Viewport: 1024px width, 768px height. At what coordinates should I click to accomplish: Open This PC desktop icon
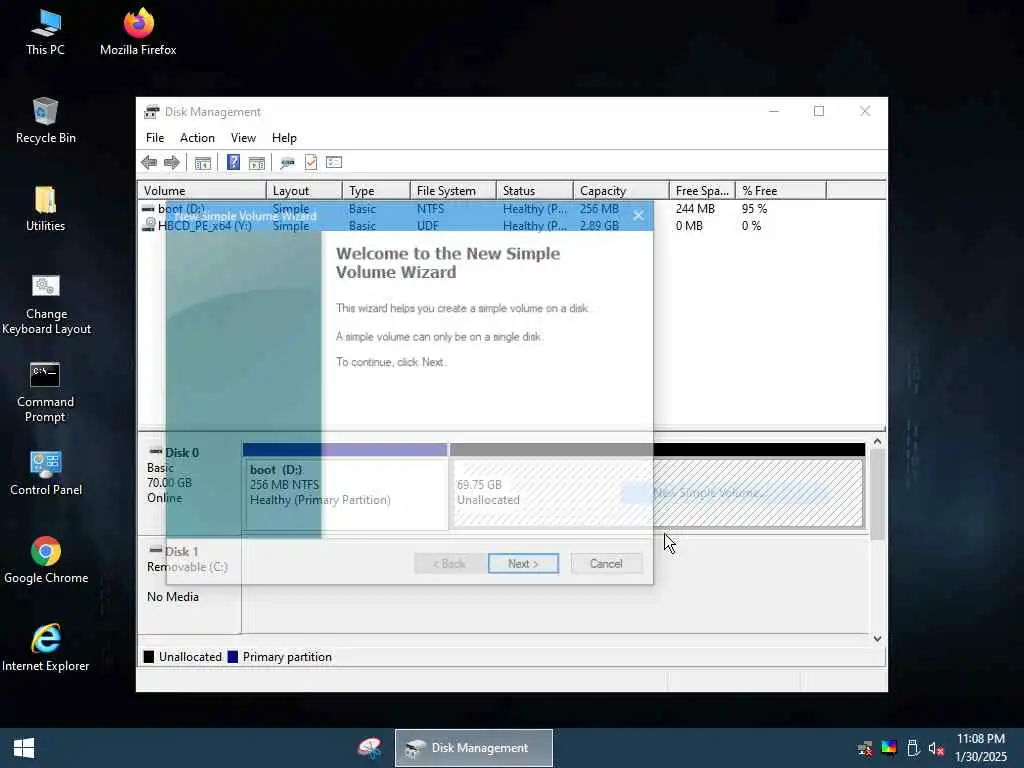coord(46,33)
